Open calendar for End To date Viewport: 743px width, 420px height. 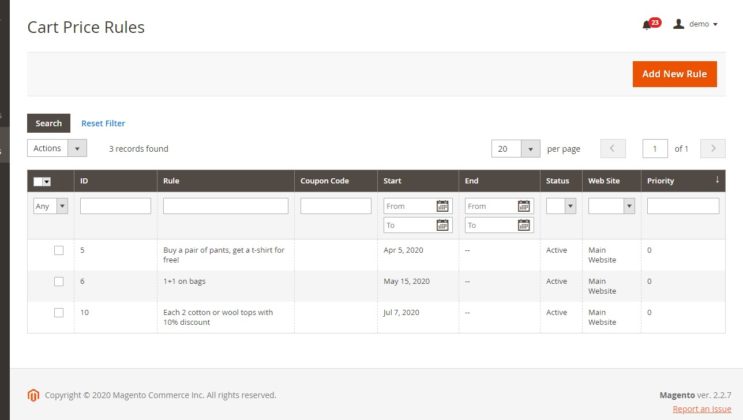(x=524, y=225)
